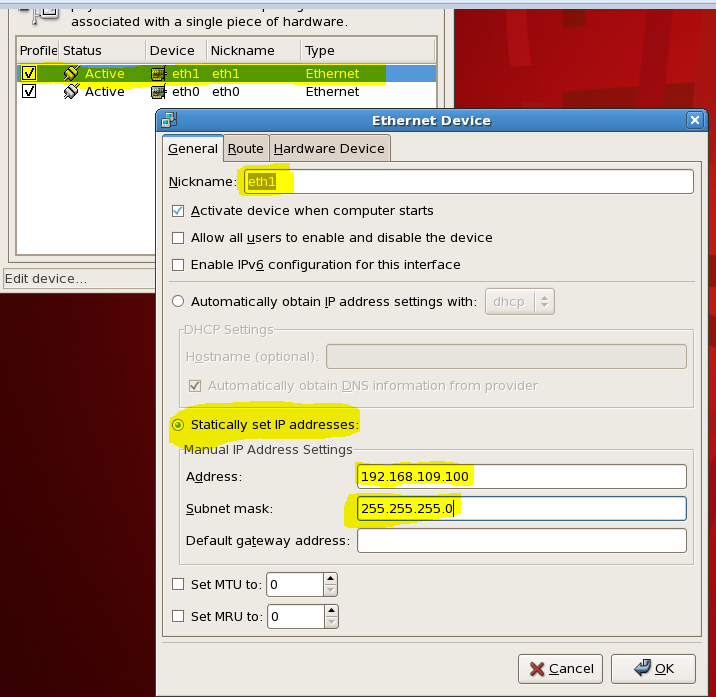Uncheck the eth1 profile checkbox
Viewport: 716px width, 697px height.
29,73
